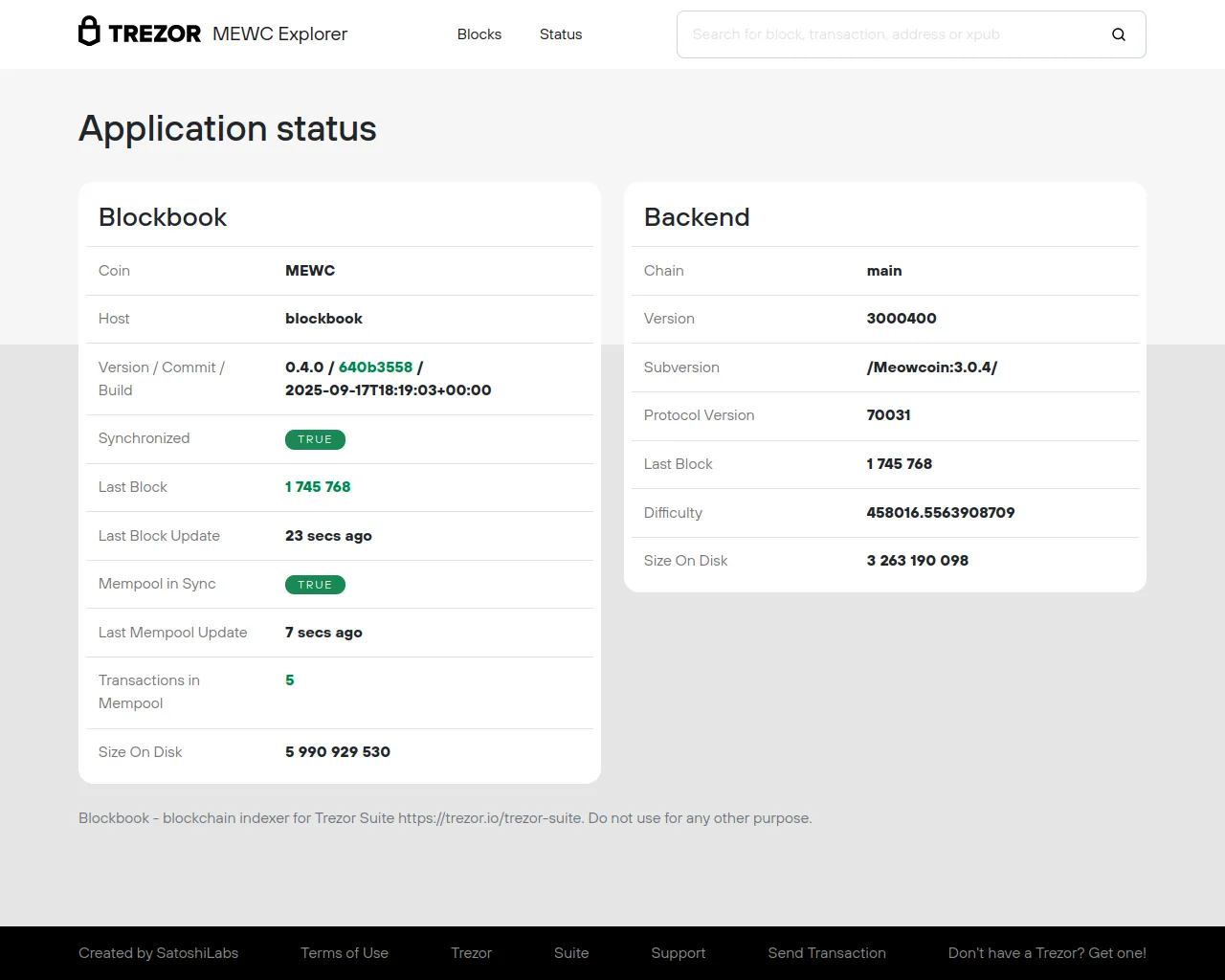This screenshot has height=980, width=1225.
Task: Click "Don't have a Trezor? Get one!"
Action: [x=1047, y=953]
